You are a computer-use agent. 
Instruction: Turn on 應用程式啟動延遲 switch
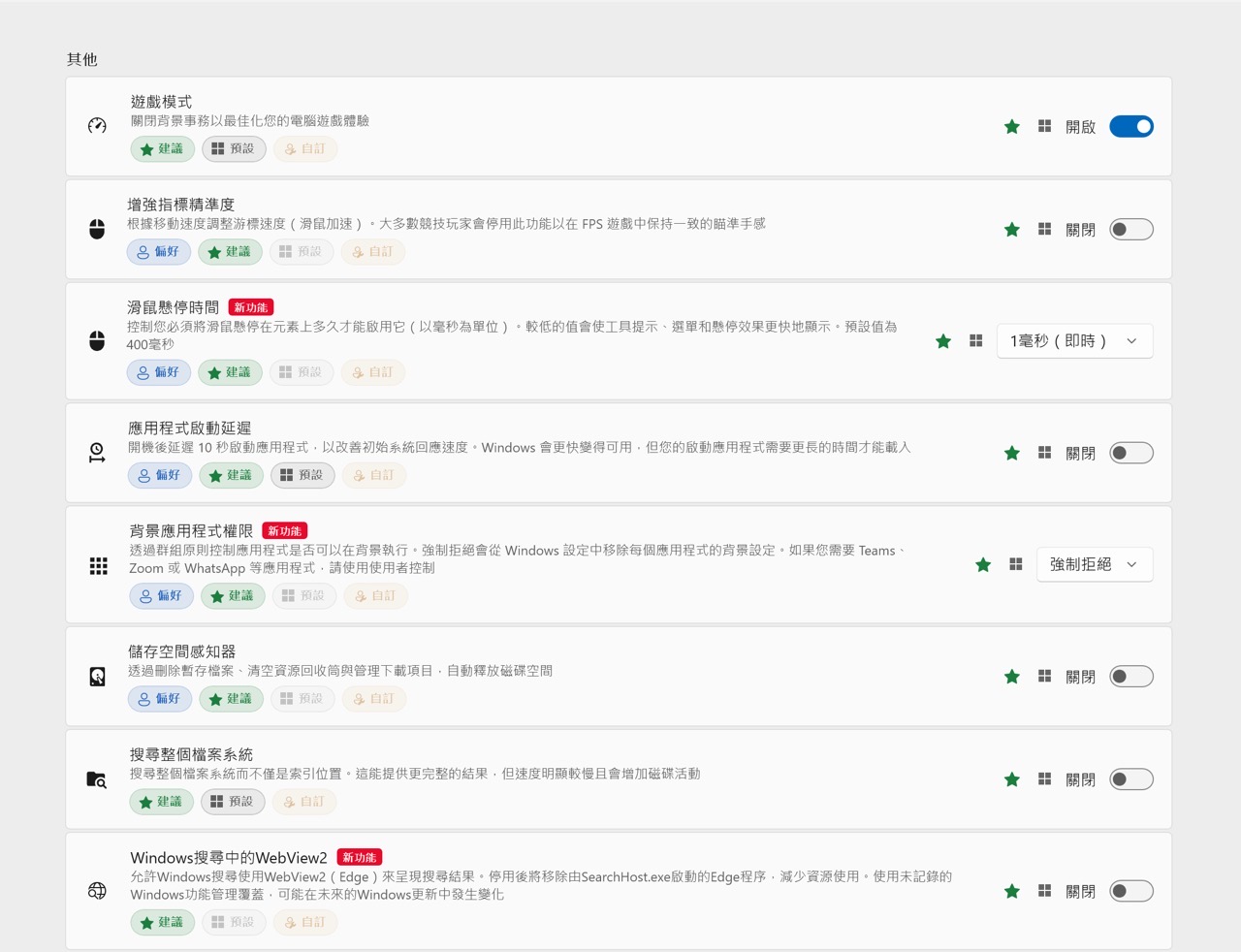[x=1131, y=453]
